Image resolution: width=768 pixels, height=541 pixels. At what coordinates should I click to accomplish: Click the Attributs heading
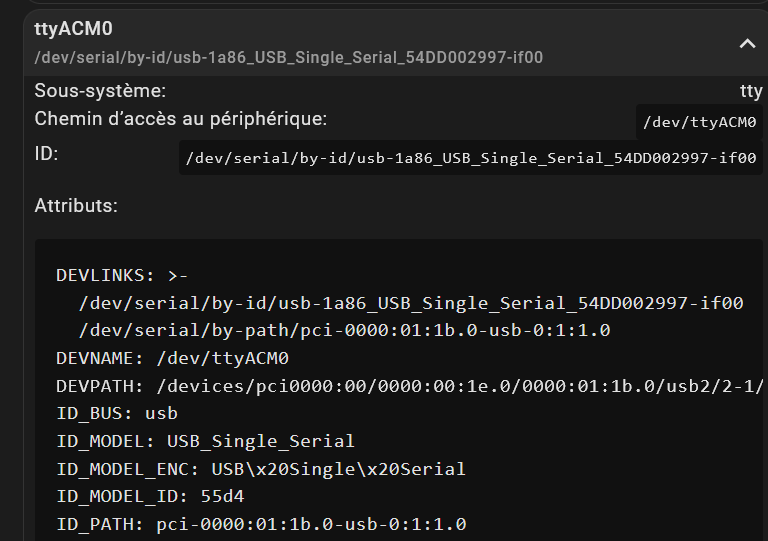pos(76,206)
